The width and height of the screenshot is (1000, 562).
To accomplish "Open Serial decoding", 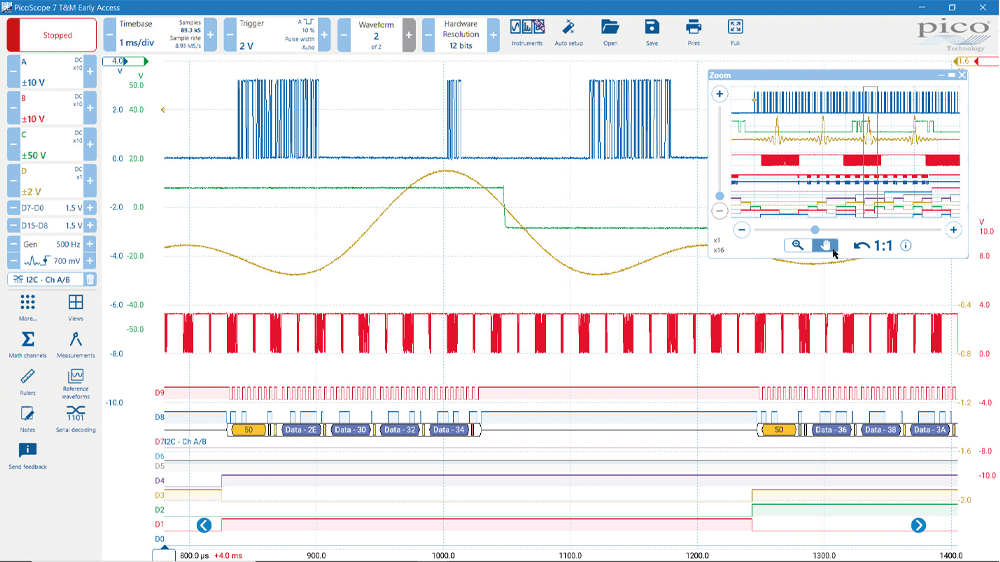I will 75,419.
